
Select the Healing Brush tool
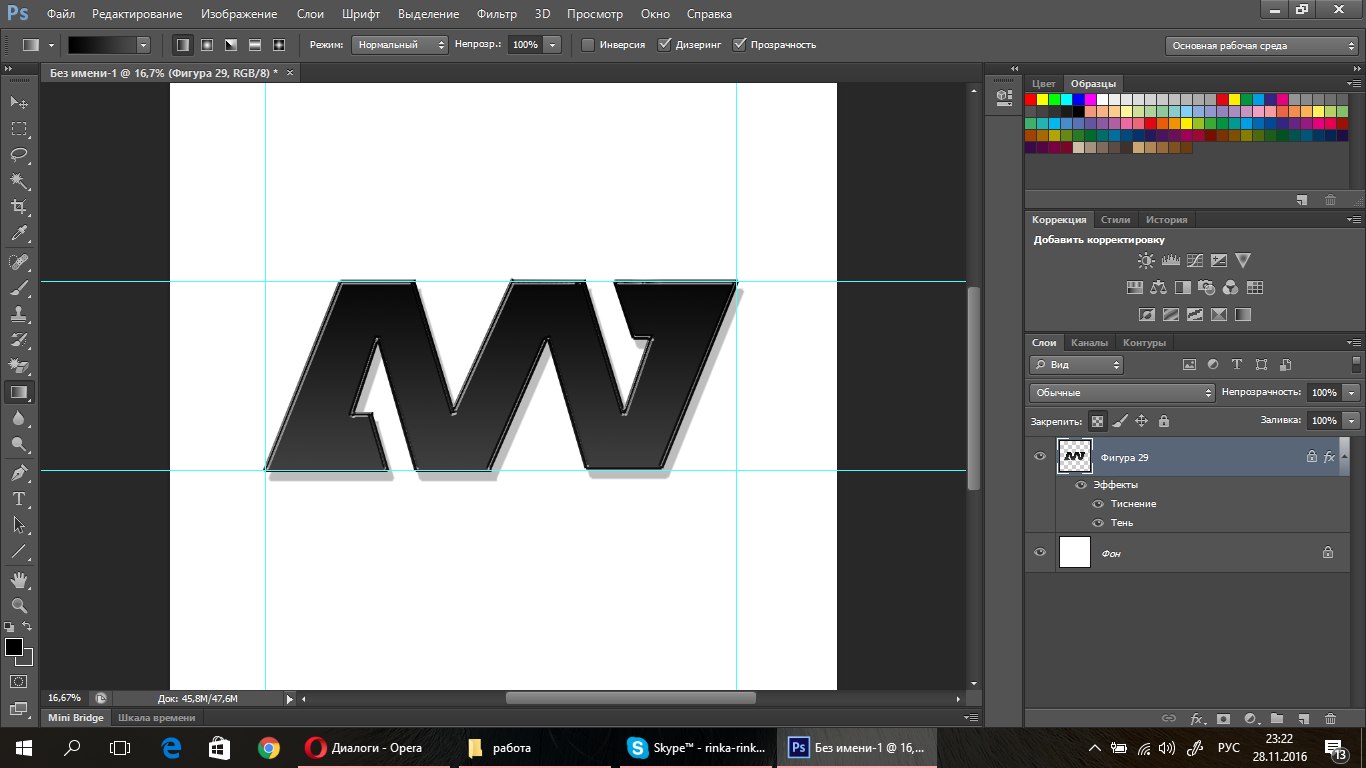(19, 262)
